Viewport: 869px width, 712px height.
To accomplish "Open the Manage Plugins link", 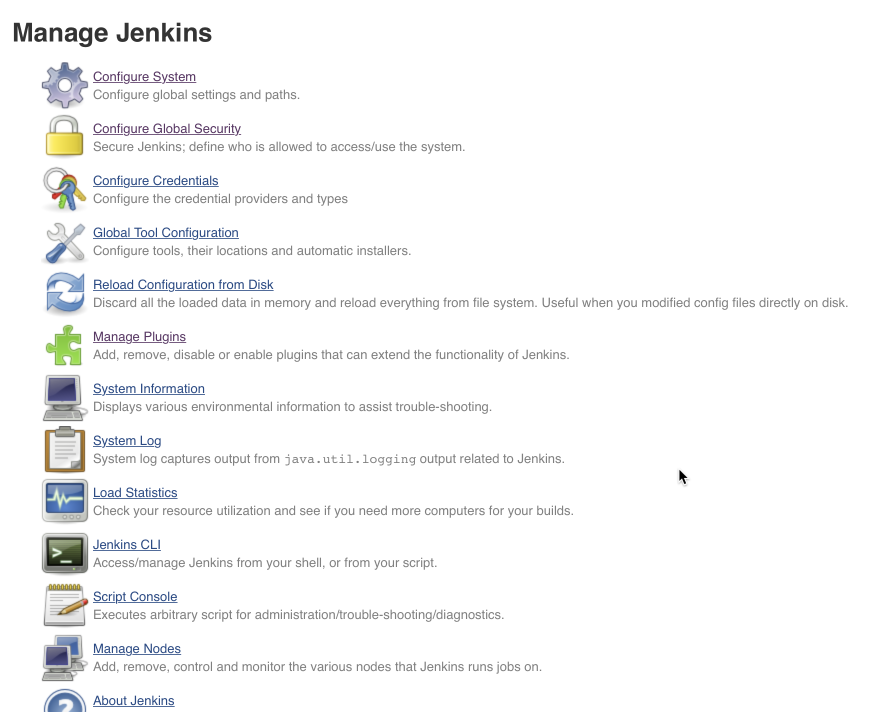I will point(139,337).
